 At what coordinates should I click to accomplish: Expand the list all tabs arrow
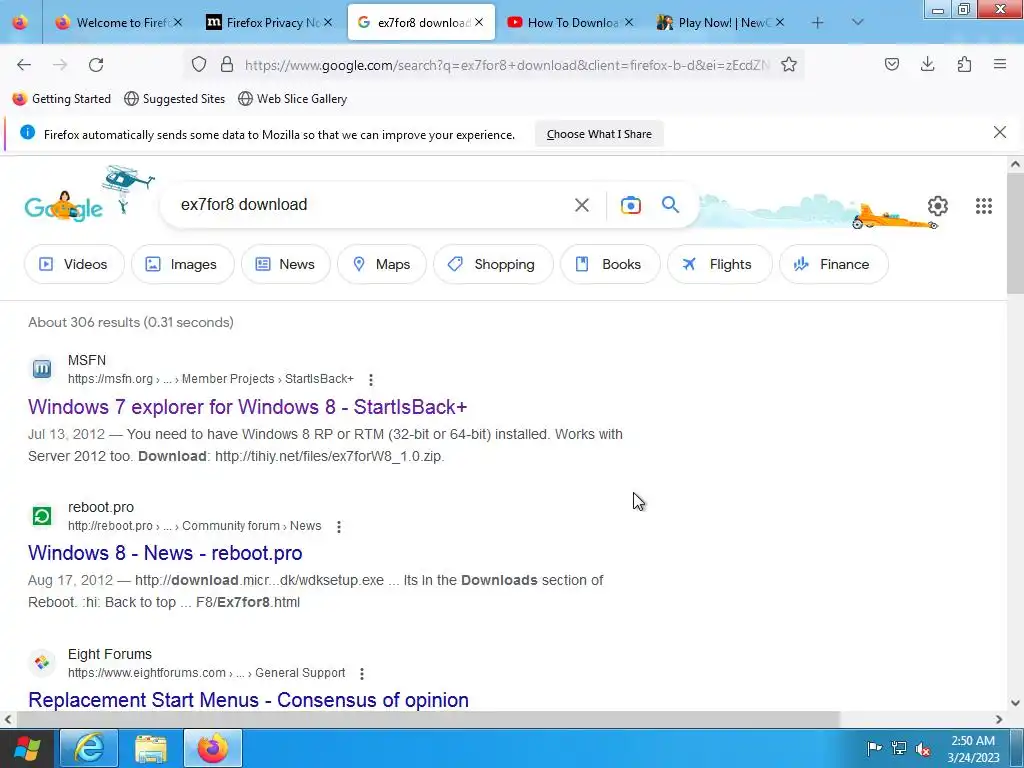[x=857, y=22]
